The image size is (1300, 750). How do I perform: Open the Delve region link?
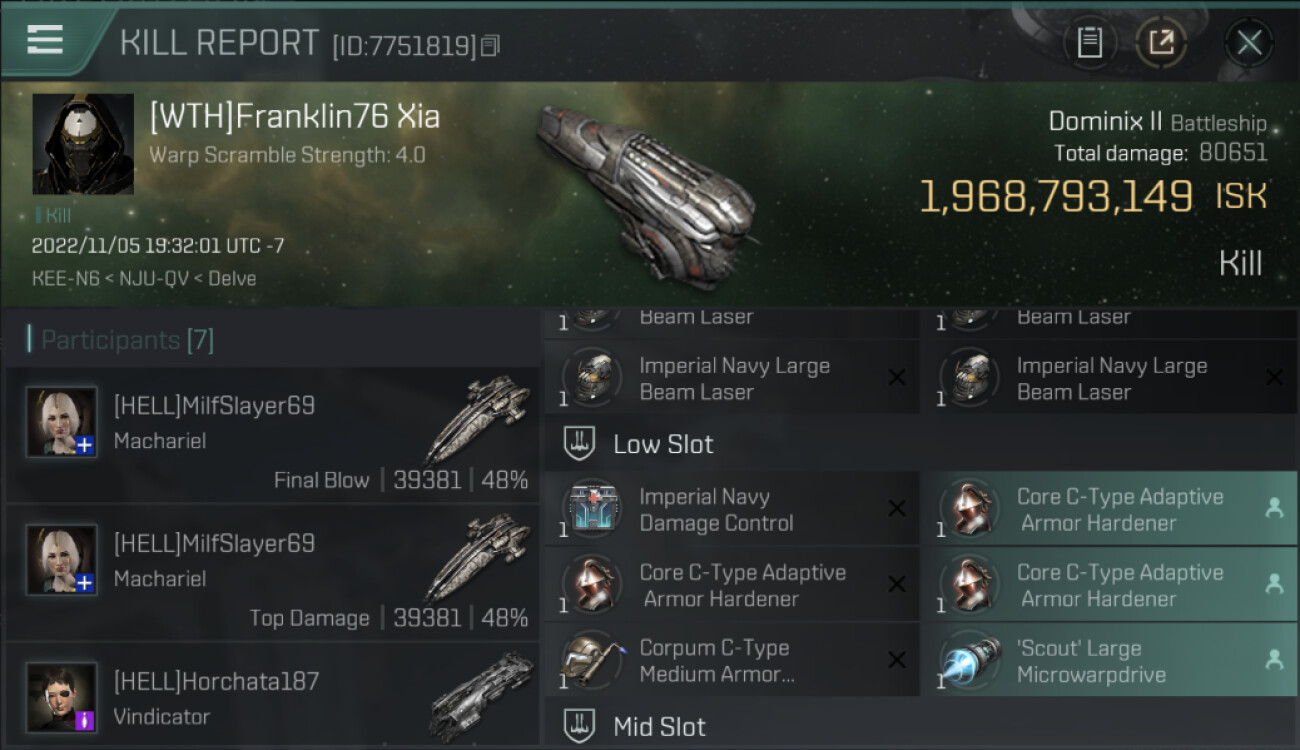[x=232, y=279]
